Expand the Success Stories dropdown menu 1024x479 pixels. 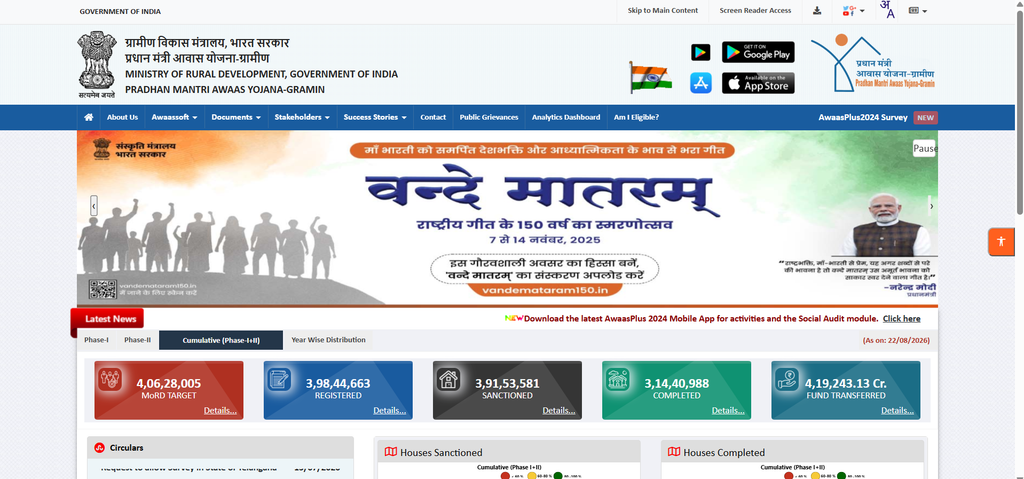click(375, 118)
